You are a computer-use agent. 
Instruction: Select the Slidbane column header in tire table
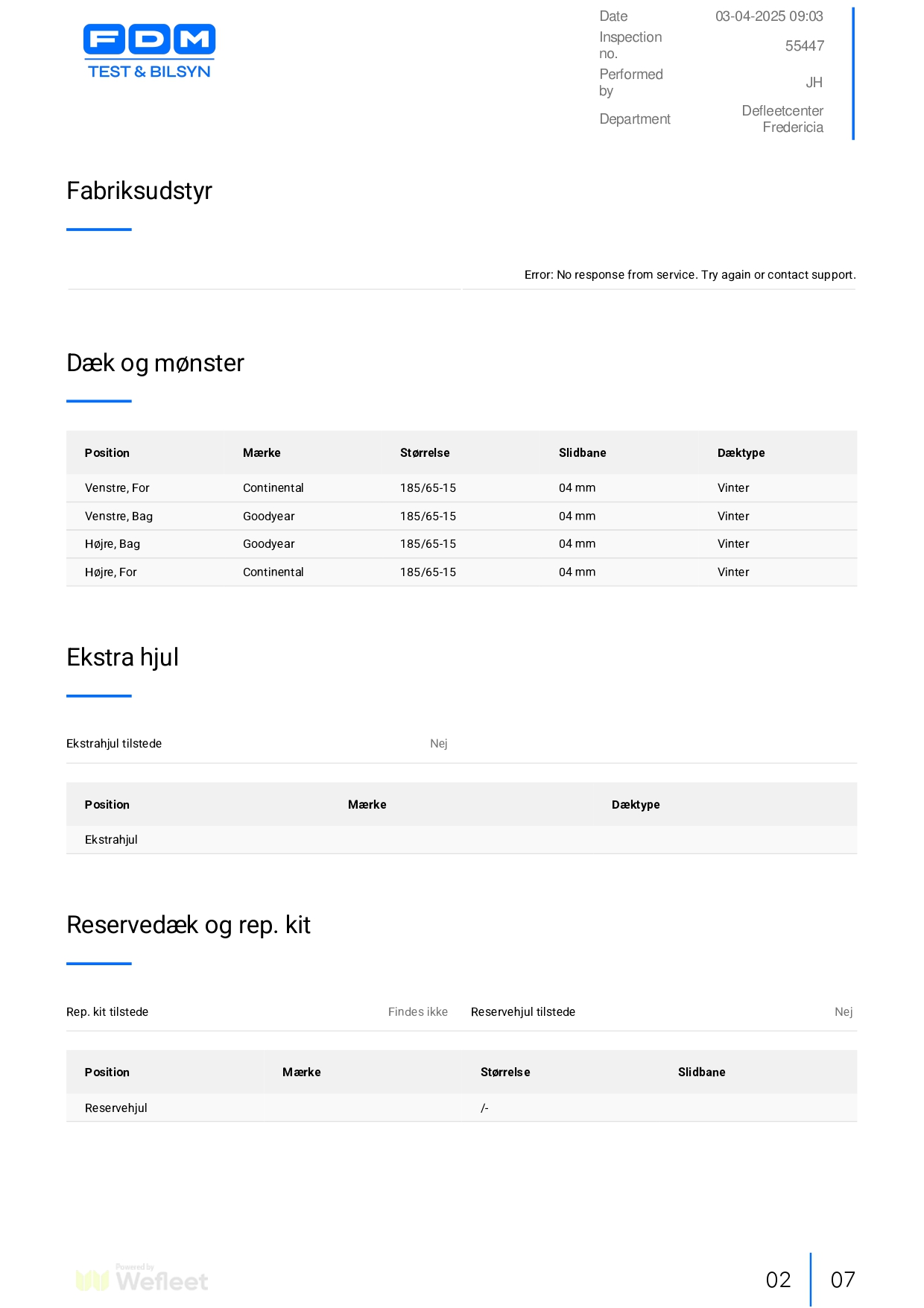point(582,453)
